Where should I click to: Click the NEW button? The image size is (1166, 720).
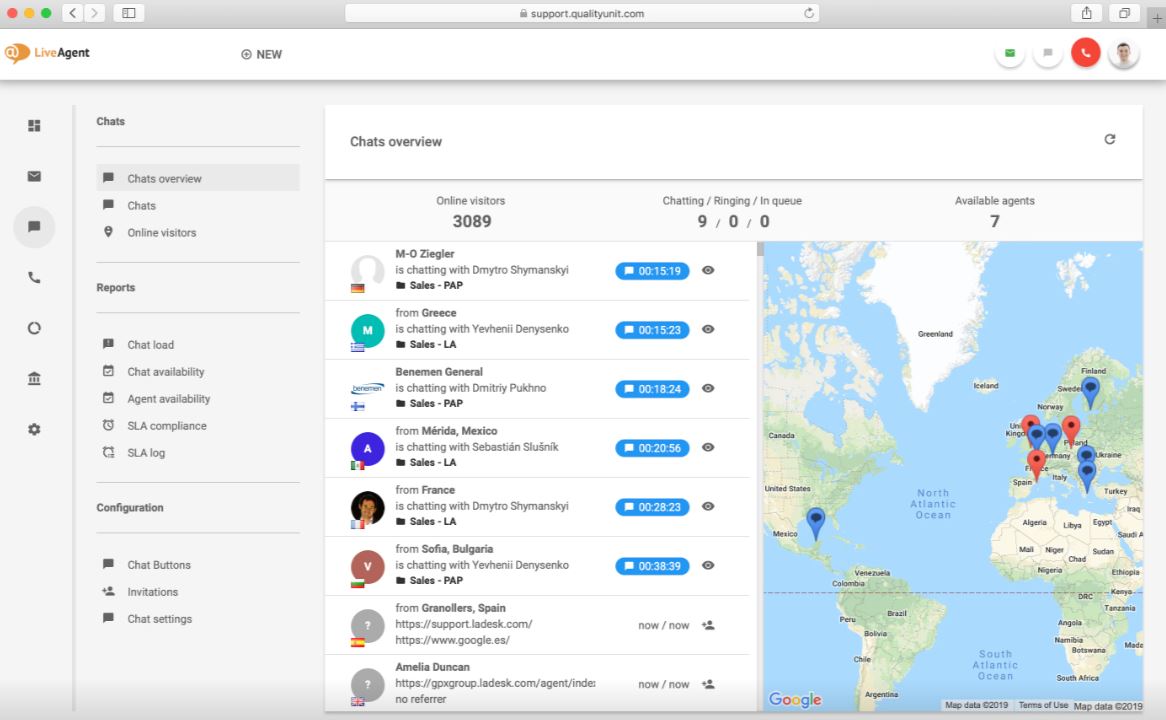pyautogui.click(x=262, y=54)
